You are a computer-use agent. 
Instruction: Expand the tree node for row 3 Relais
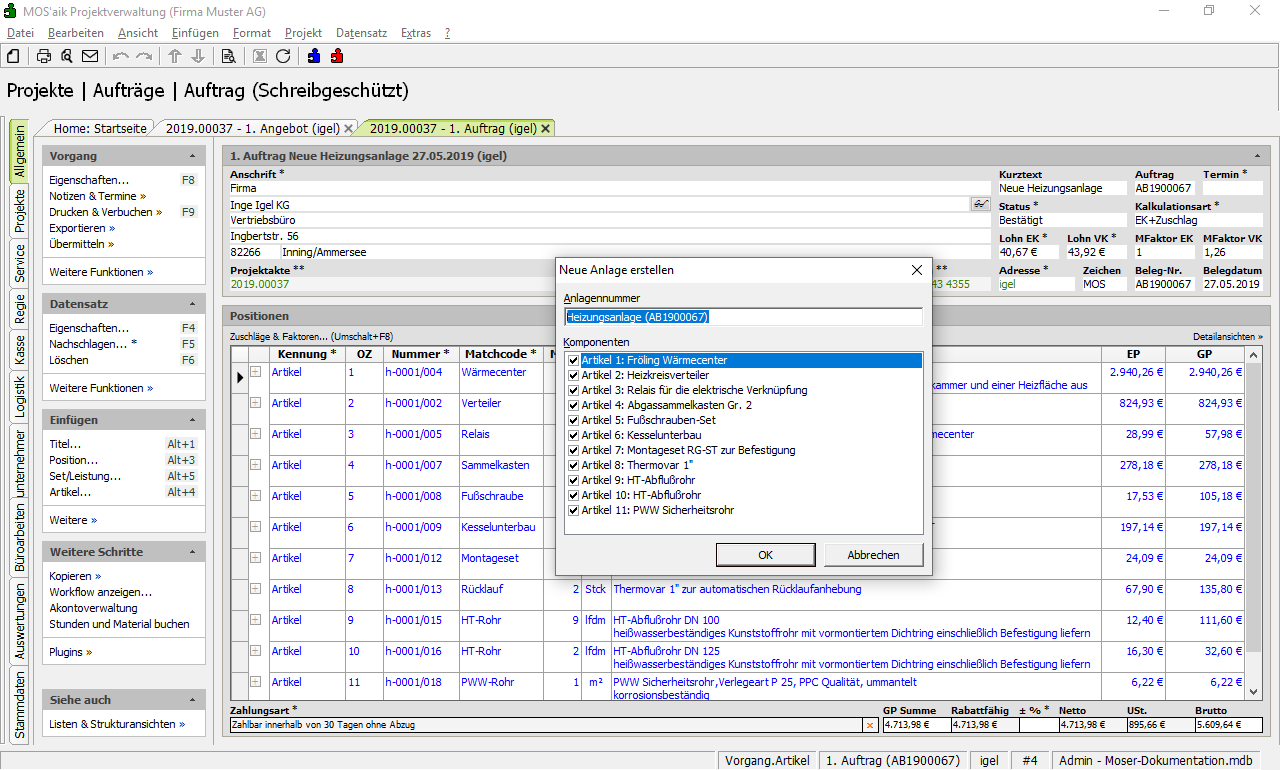click(255, 434)
